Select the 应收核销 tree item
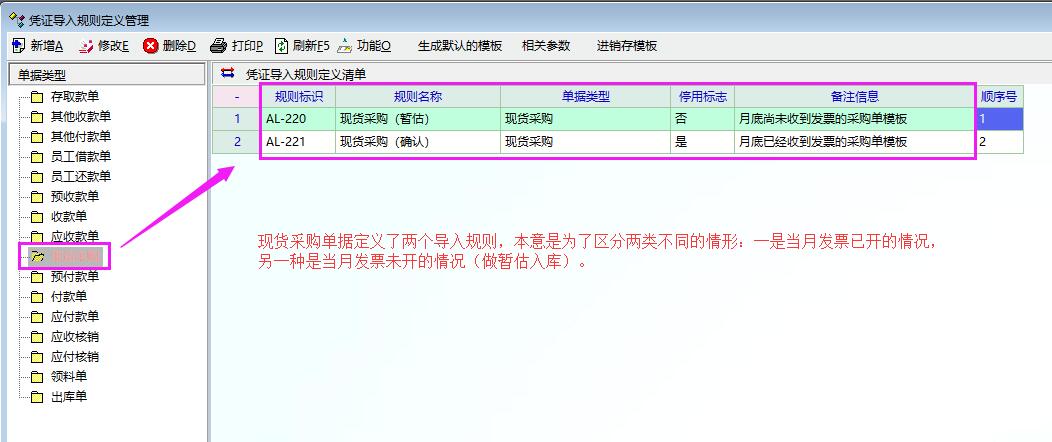Image resolution: width=1052 pixels, height=442 pixels. pyautogui.click(x=74, y=337)
